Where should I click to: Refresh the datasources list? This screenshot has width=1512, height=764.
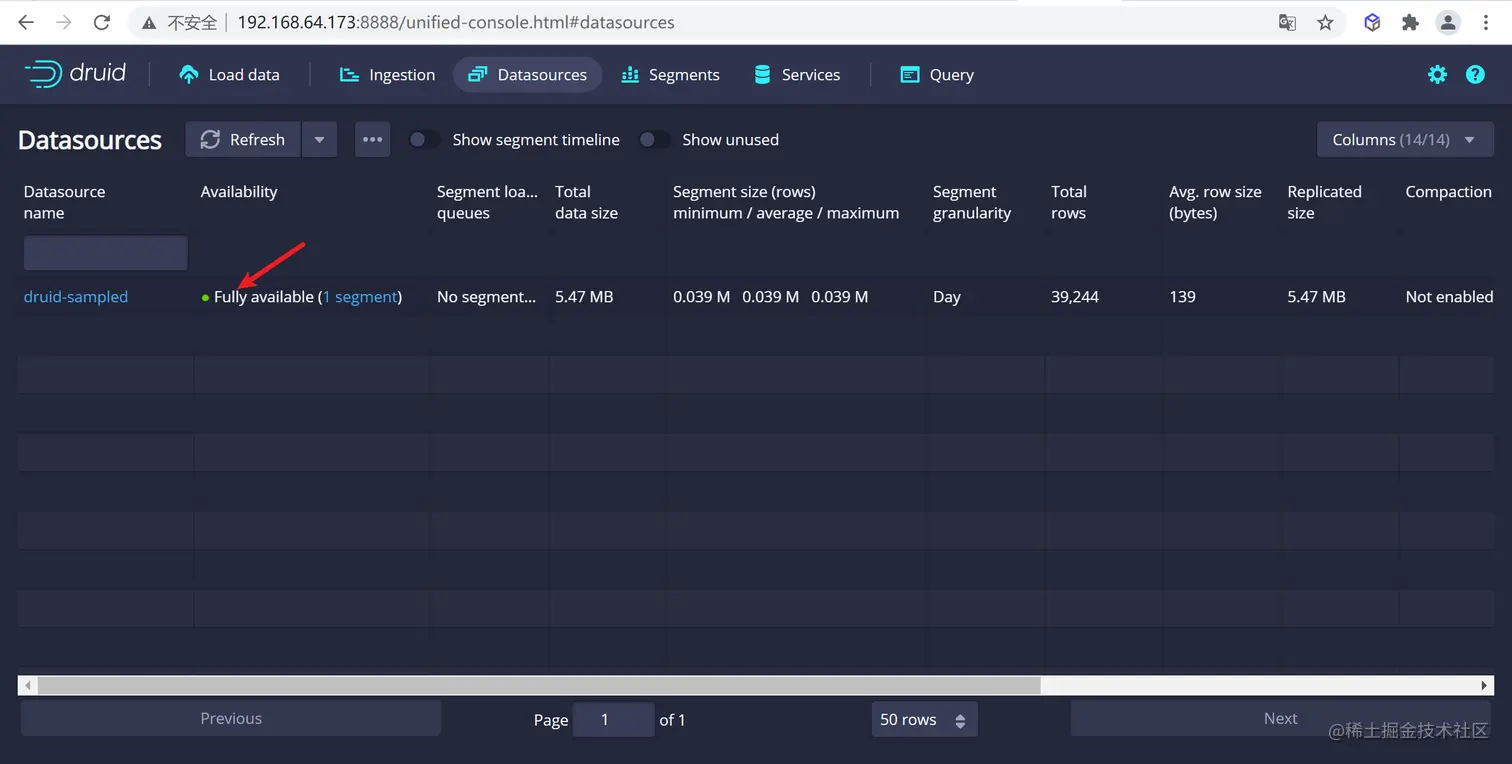pyautogui.click(x=243, y=140)
